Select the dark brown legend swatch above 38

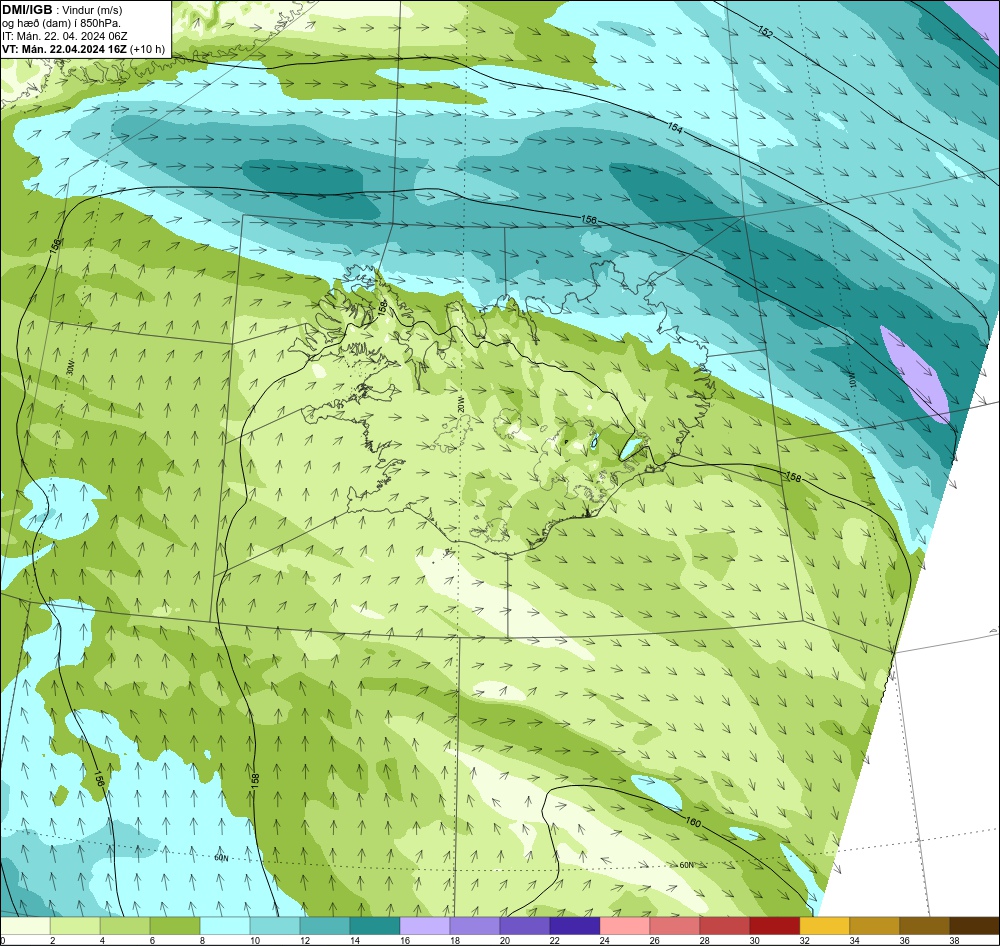click(974, 926)
